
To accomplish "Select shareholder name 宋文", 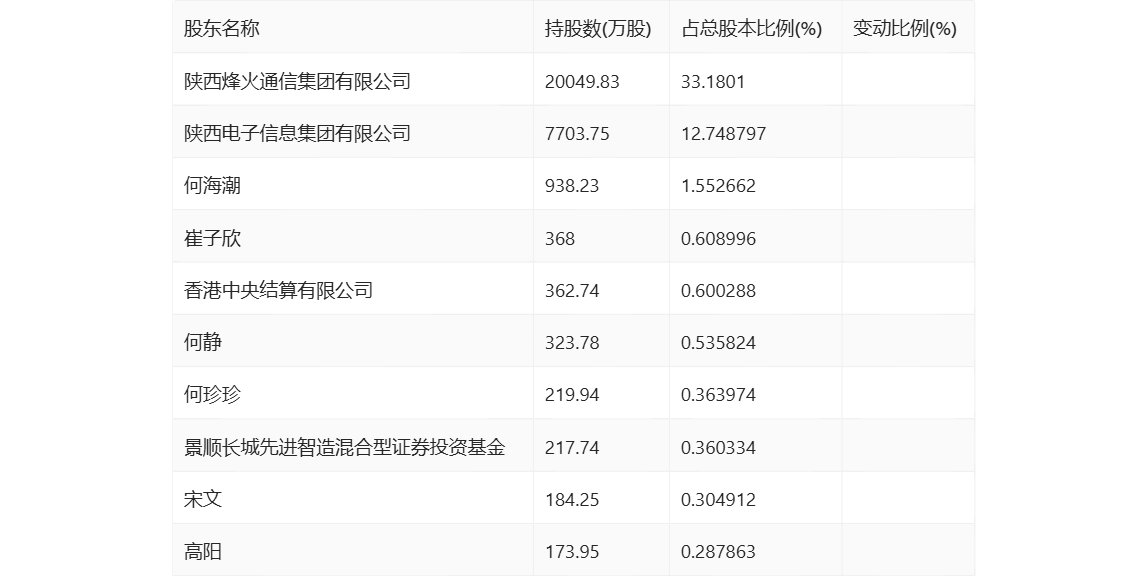I will (203, 499).
